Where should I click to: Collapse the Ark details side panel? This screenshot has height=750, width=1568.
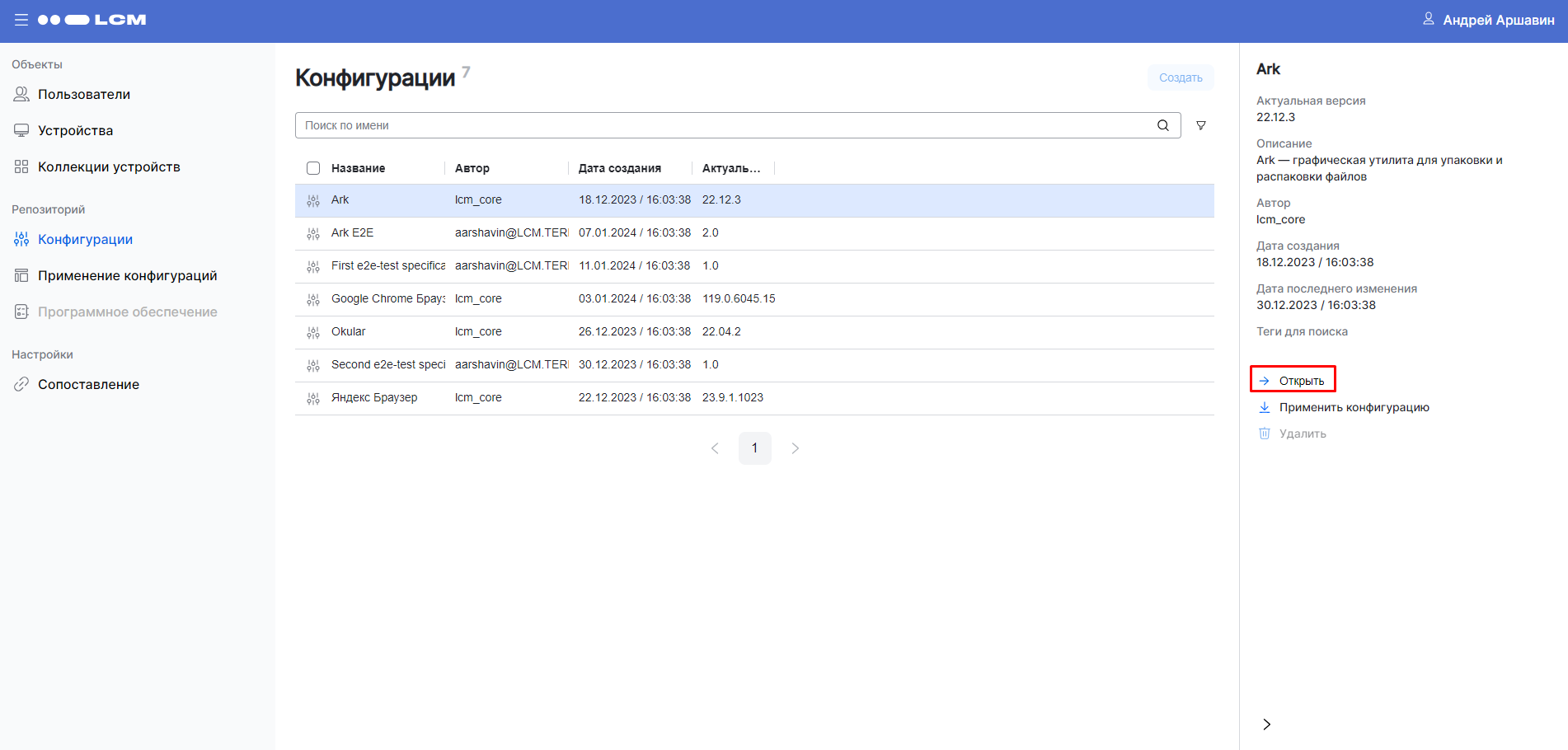(1266, 724)
